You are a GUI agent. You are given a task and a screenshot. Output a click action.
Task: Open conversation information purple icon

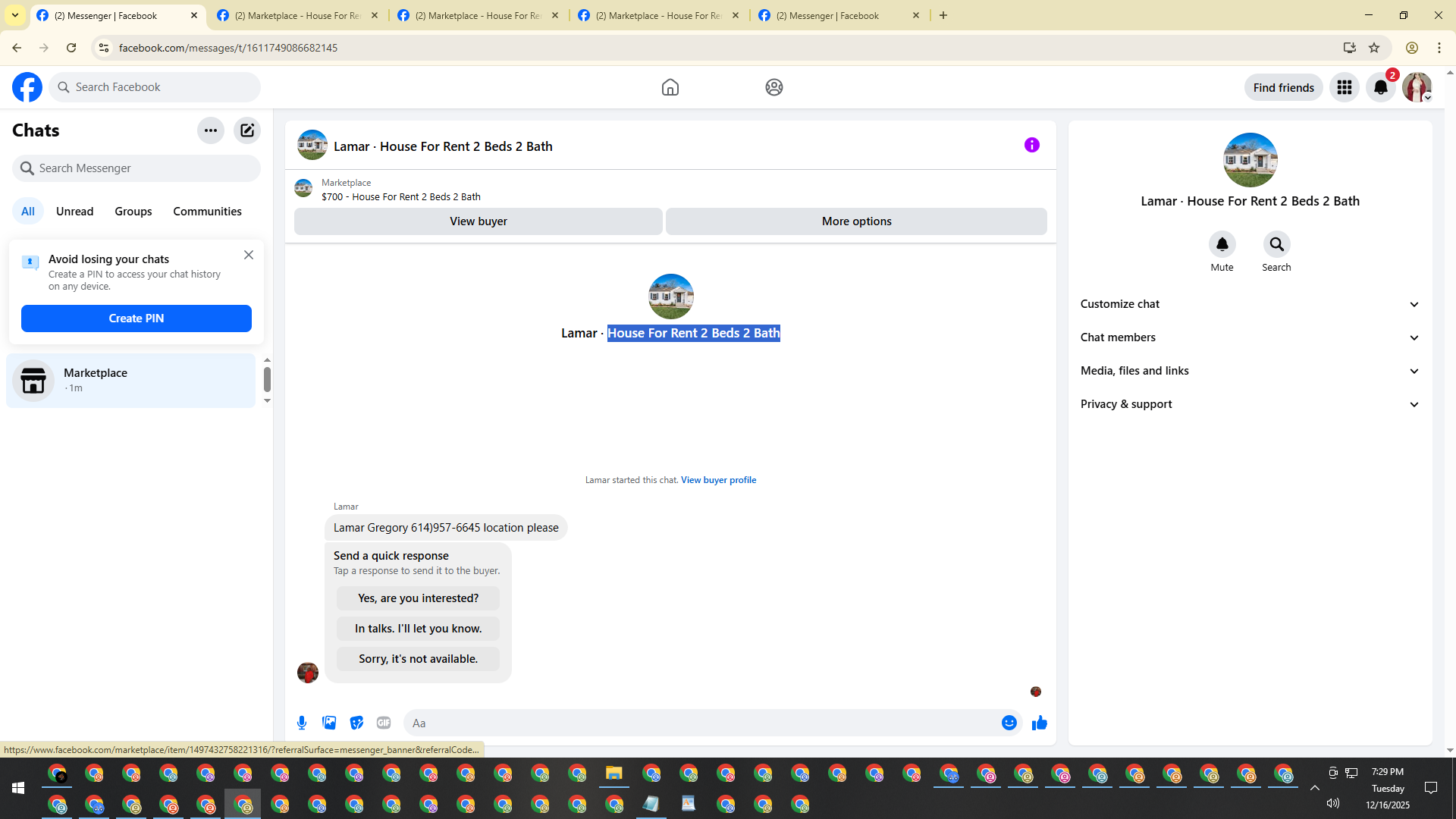click(x=1032, y=145)
